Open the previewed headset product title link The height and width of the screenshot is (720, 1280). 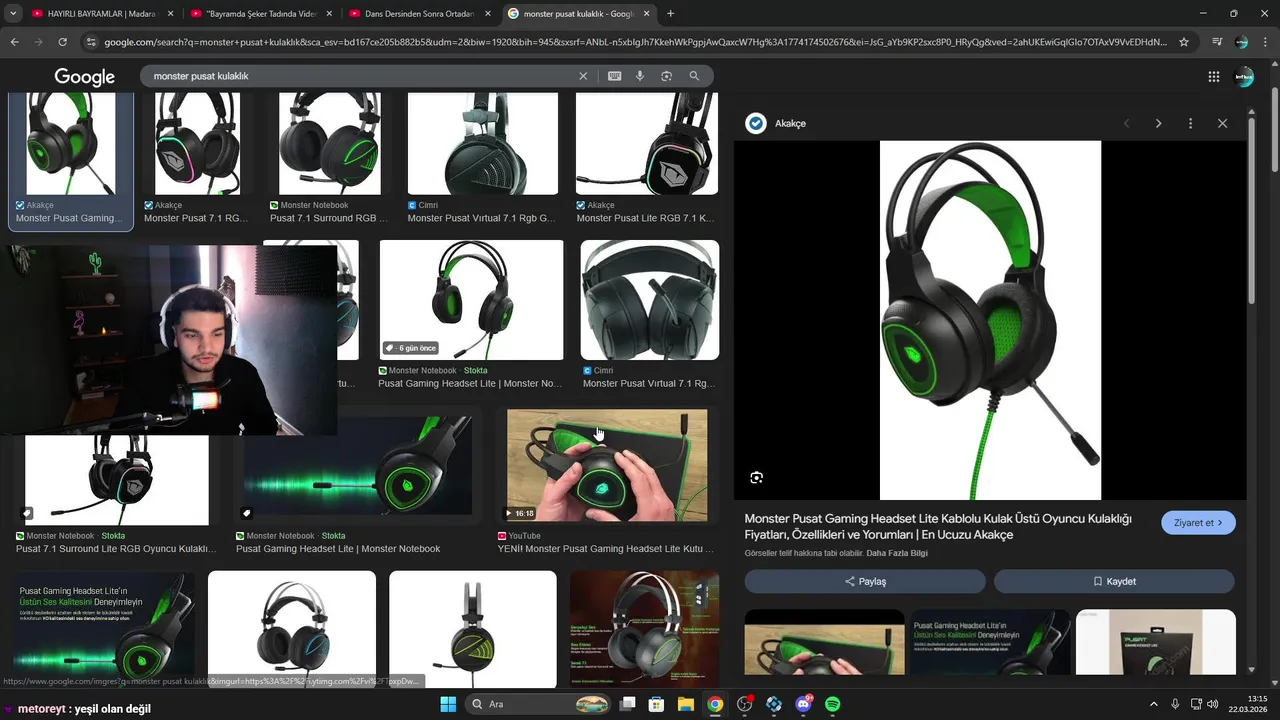click(x=938, y=527)
